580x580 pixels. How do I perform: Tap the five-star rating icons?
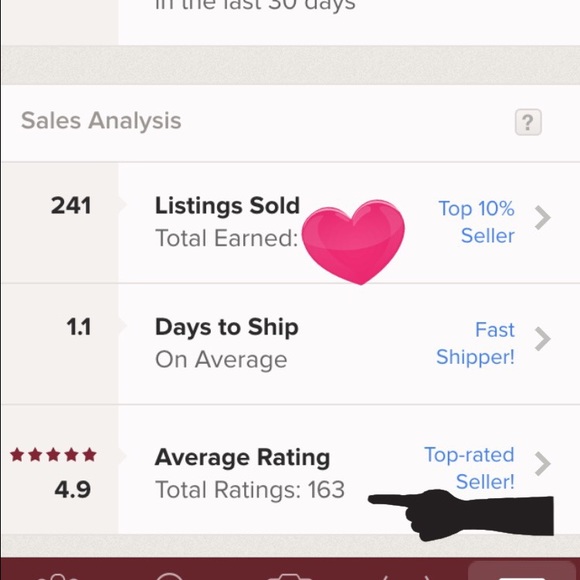click(x=53, y=455)
